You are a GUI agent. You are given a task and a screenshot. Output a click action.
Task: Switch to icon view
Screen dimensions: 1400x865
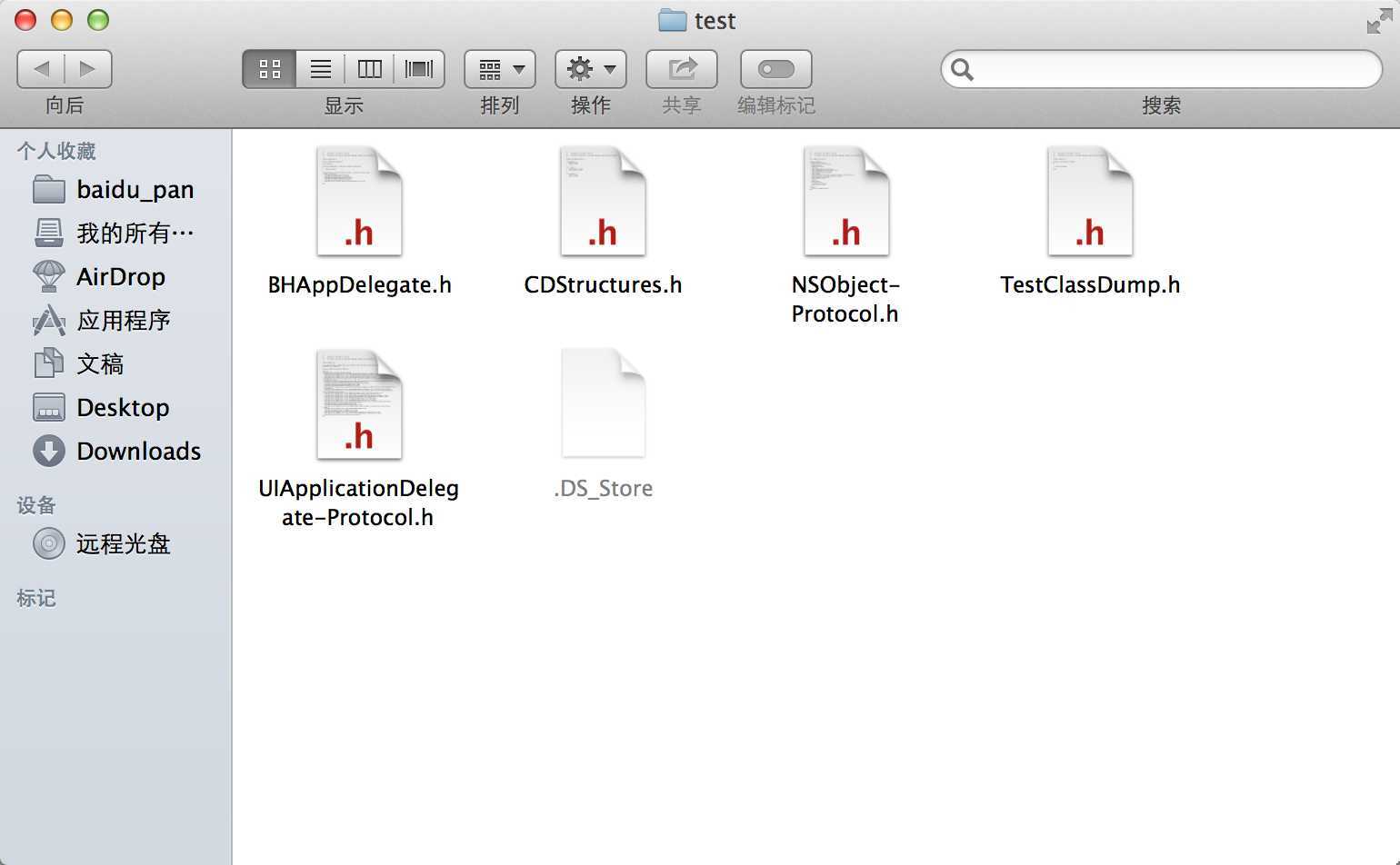269,69
